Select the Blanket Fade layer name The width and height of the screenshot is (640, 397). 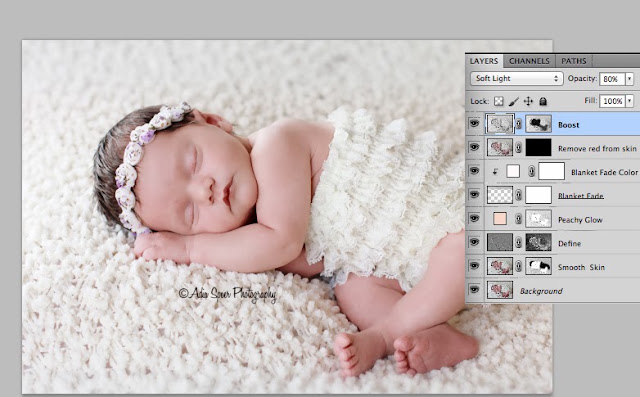point(581,196)
